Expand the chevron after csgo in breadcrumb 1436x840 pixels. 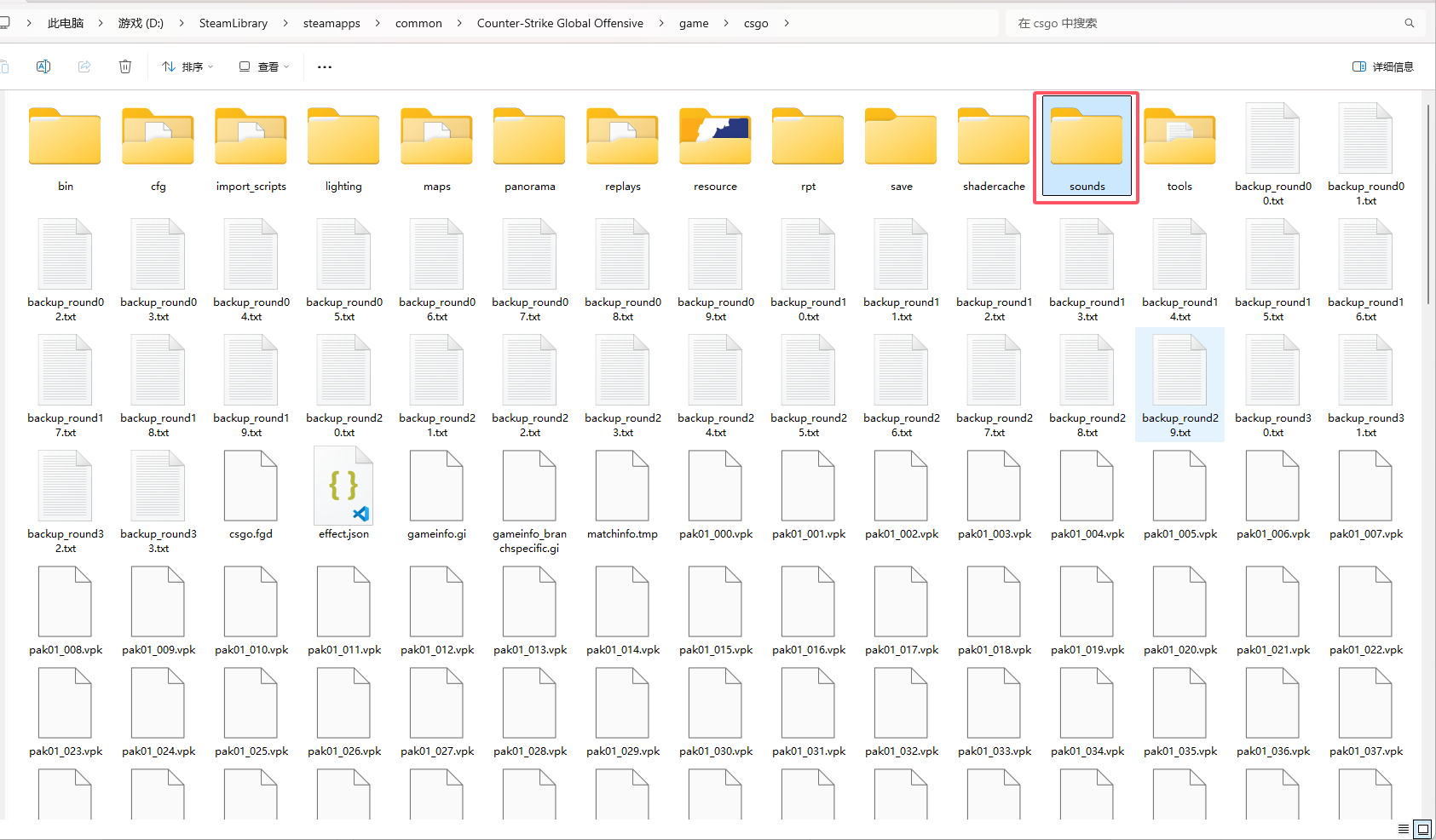click(x=787, y=23)
